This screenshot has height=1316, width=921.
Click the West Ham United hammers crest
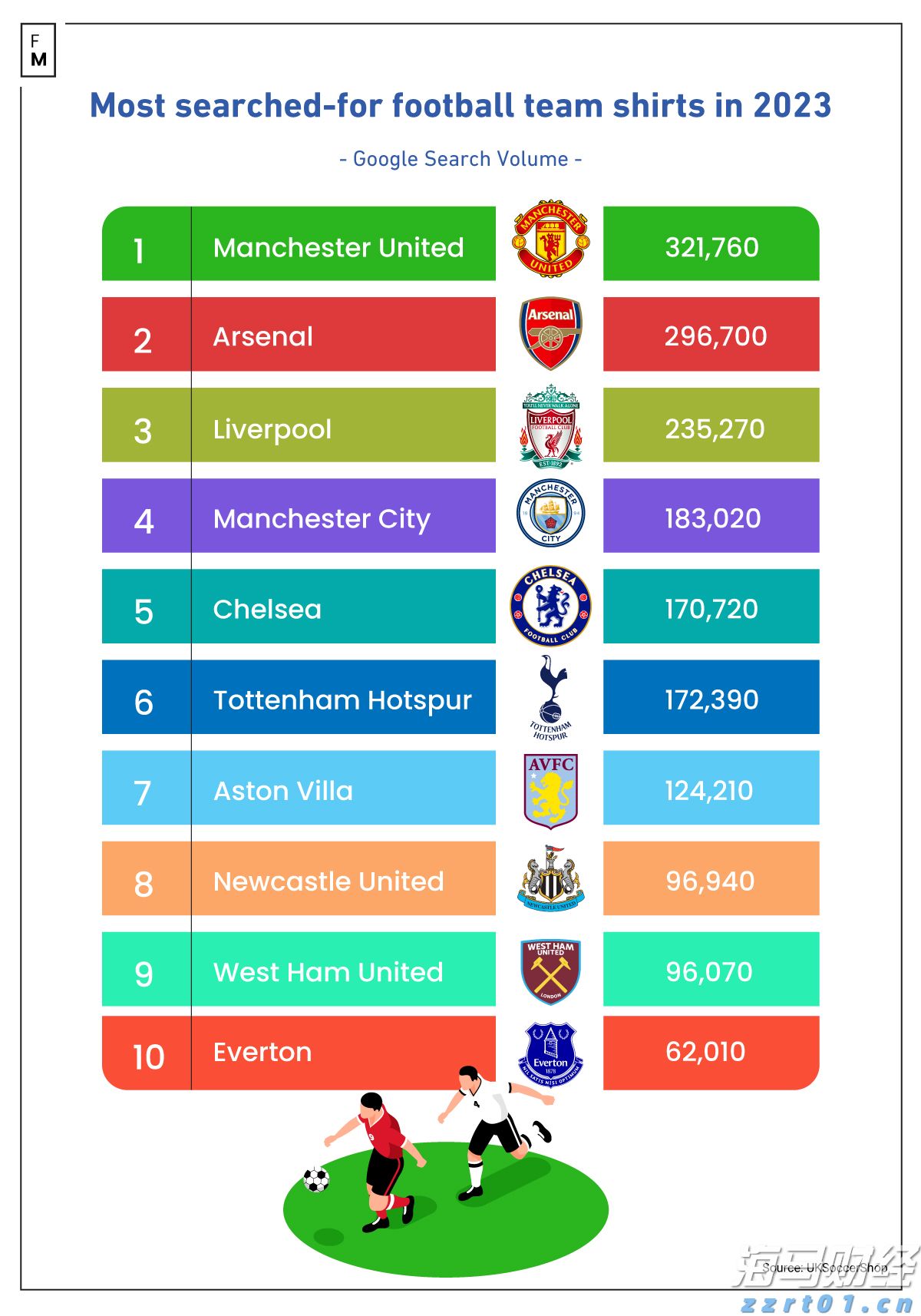[550, 970]
